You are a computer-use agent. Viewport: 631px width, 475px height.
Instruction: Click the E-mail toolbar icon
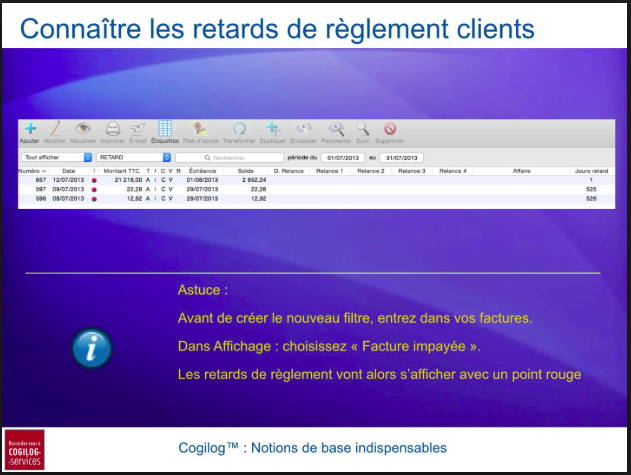click(x=138, y=129)
